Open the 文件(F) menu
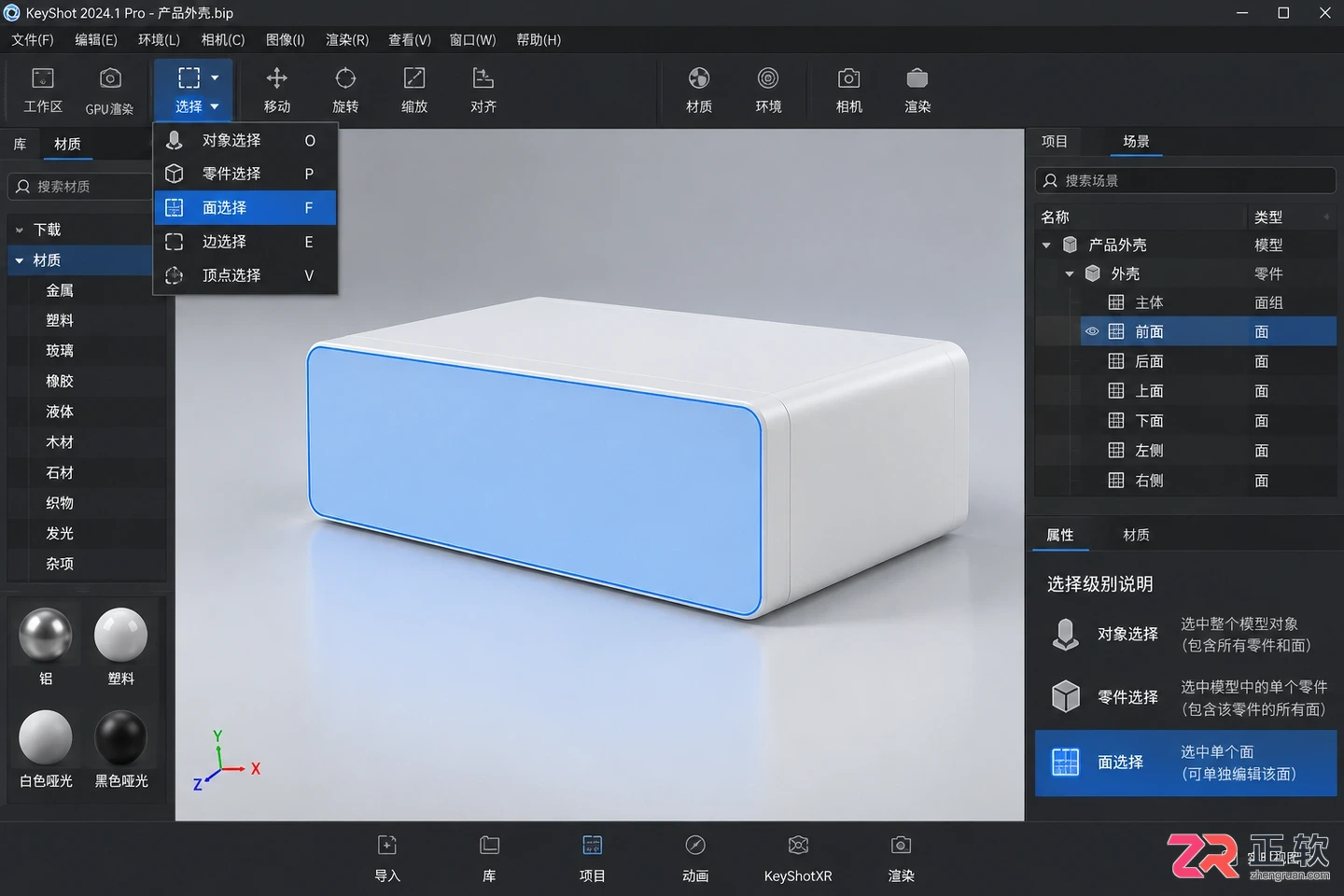1344x896 pixels. (x=33, y=40)
